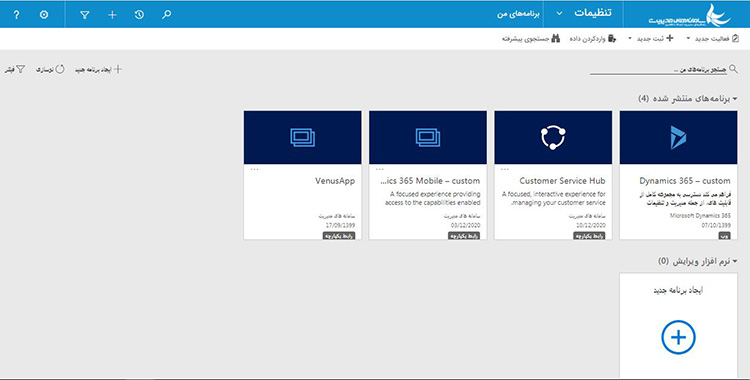This screenshot has height=380, width=750.
Task: Click ایجاد برنامه جدید button in toolbar
Action: 99,69
